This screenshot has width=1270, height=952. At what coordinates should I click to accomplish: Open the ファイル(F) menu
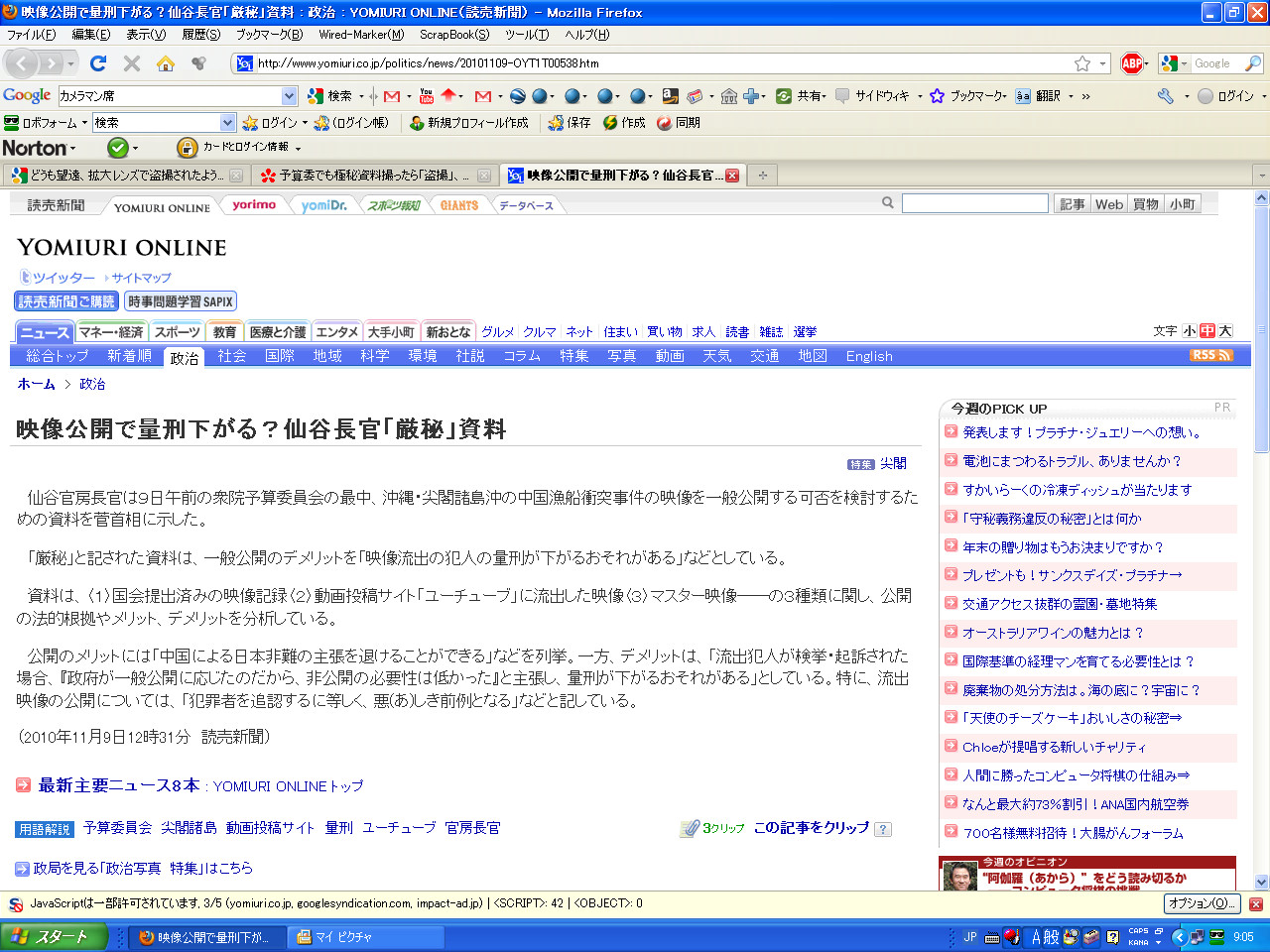pyautogui.click(x=32, y=35)
